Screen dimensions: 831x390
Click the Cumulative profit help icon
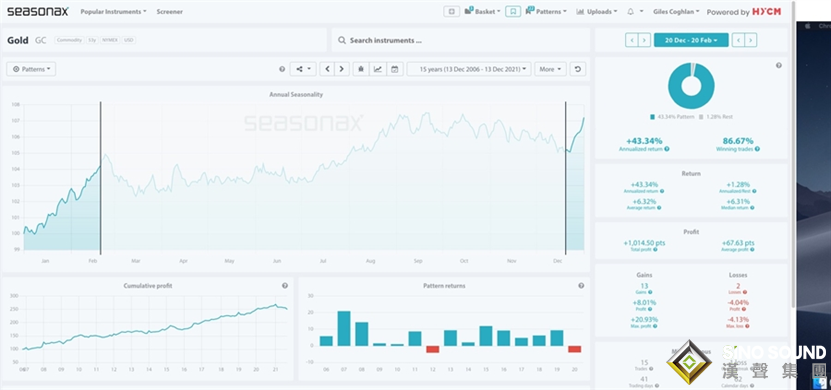[x=285, y=286]
